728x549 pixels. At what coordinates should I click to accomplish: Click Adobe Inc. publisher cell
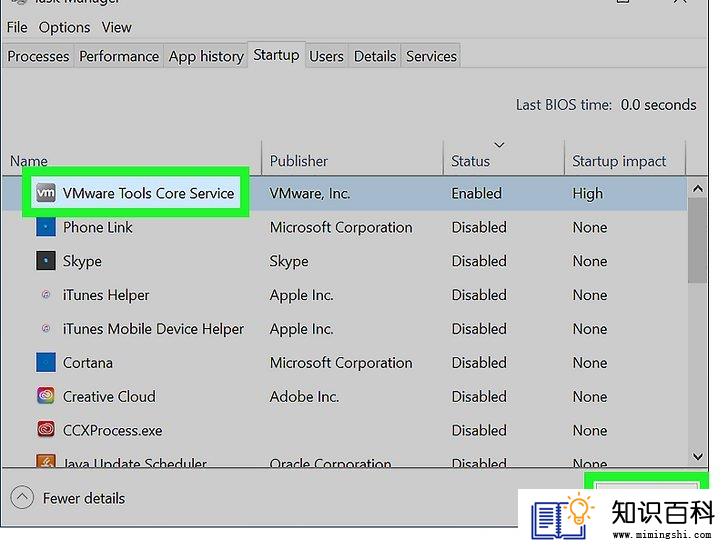pos(304,397)
